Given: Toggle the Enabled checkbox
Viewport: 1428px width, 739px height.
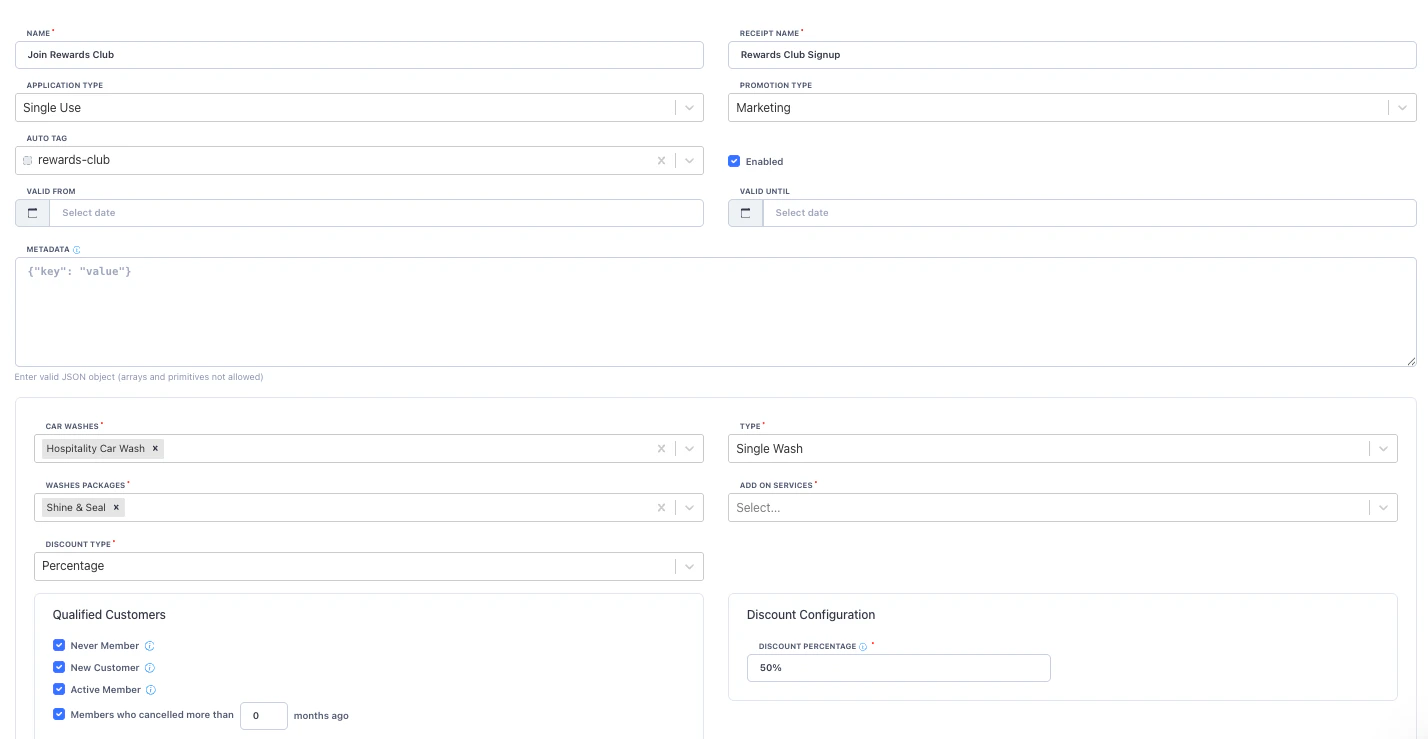Looking at the screenshot, I should click(734, 161).
